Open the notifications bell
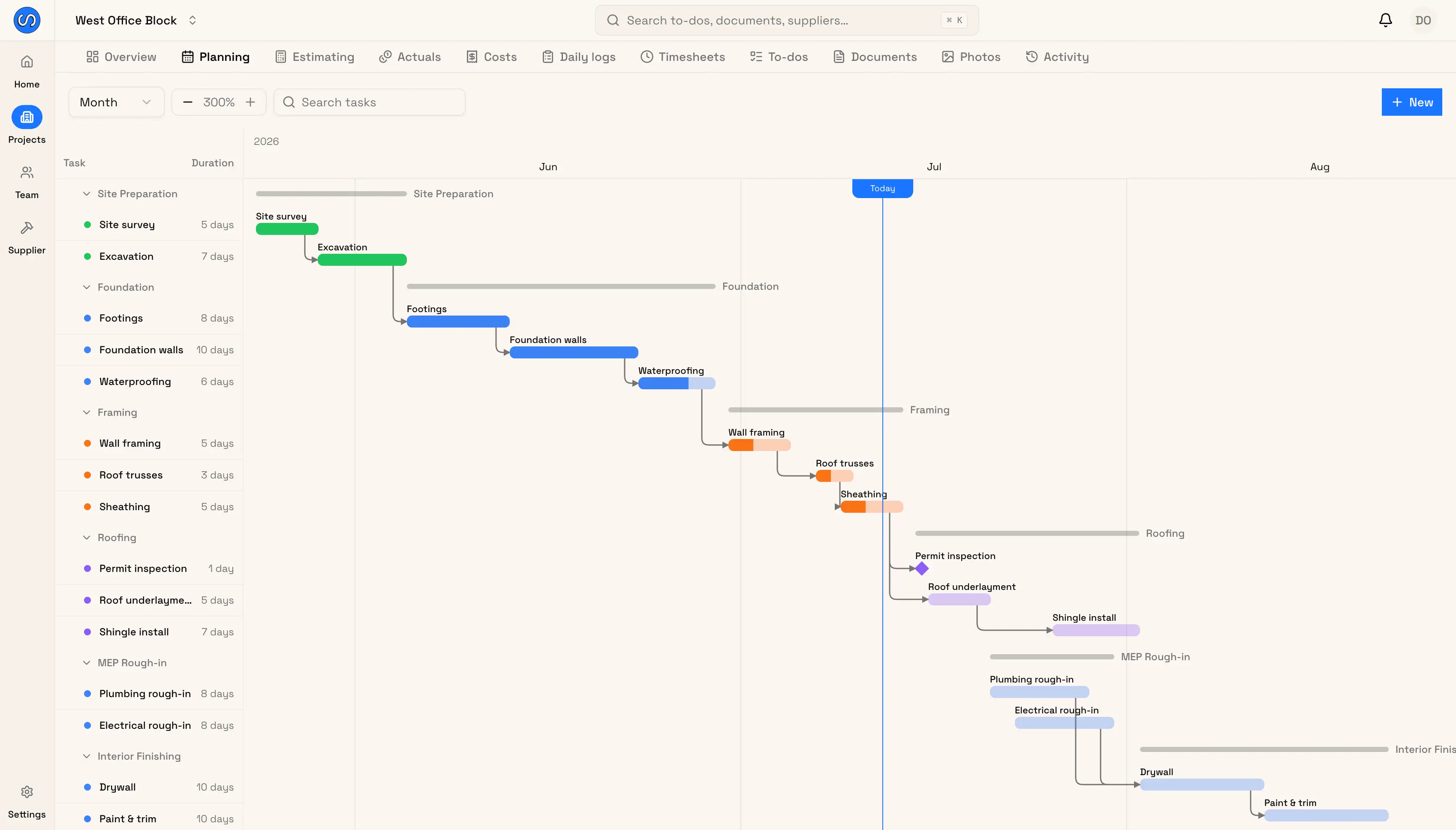This screenshot has width=1456, height=830. [x=1385, y=21]
